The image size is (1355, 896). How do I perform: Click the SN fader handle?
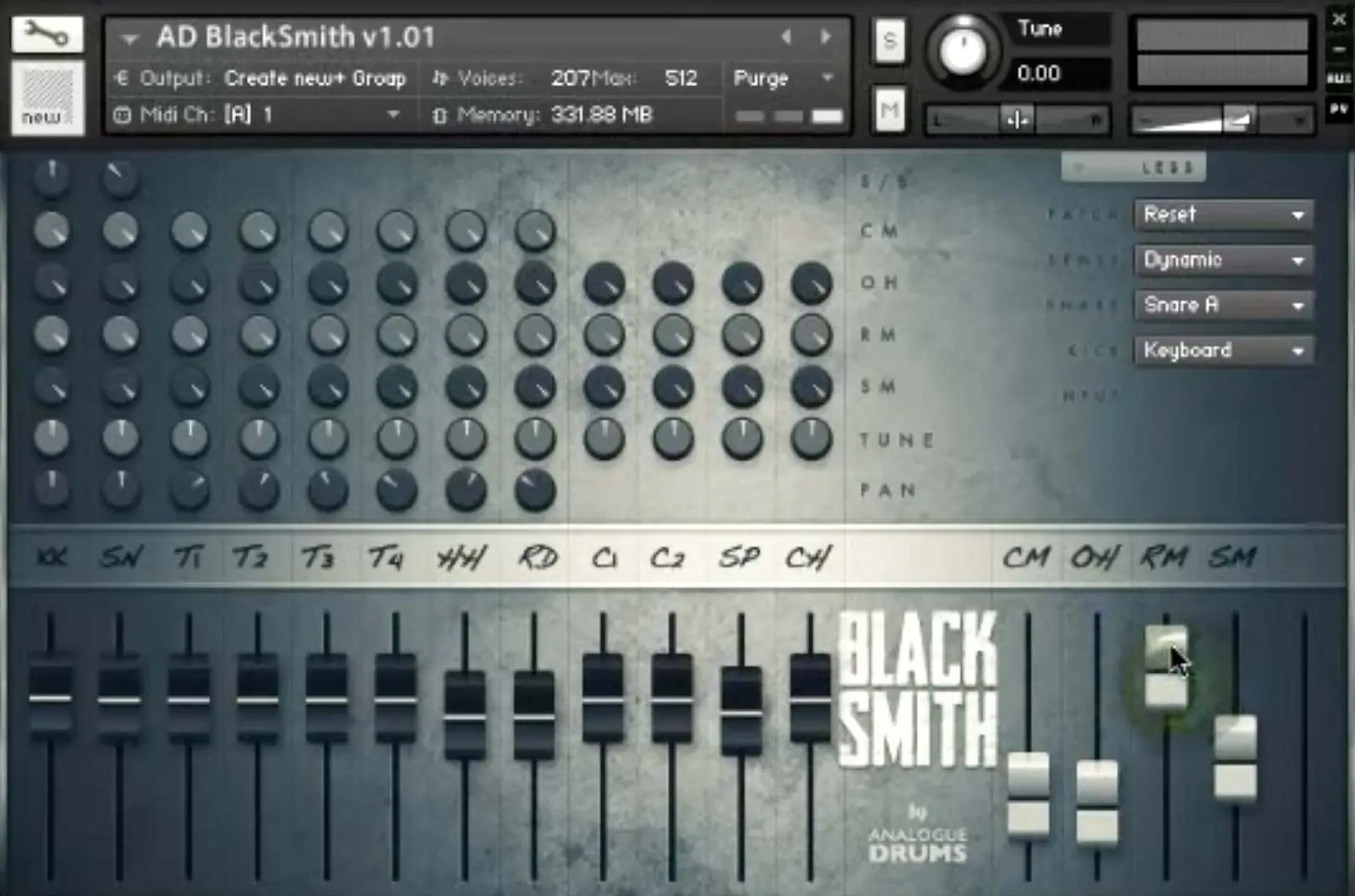(119, 698)
